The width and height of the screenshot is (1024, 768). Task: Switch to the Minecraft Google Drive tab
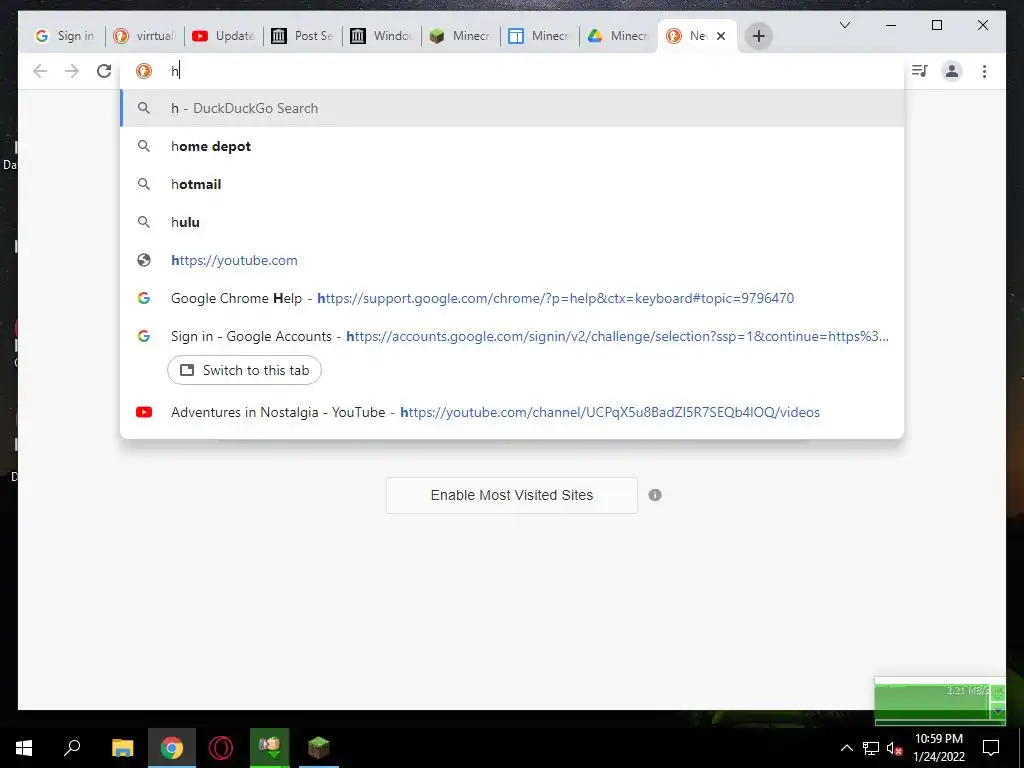(619, 36)
